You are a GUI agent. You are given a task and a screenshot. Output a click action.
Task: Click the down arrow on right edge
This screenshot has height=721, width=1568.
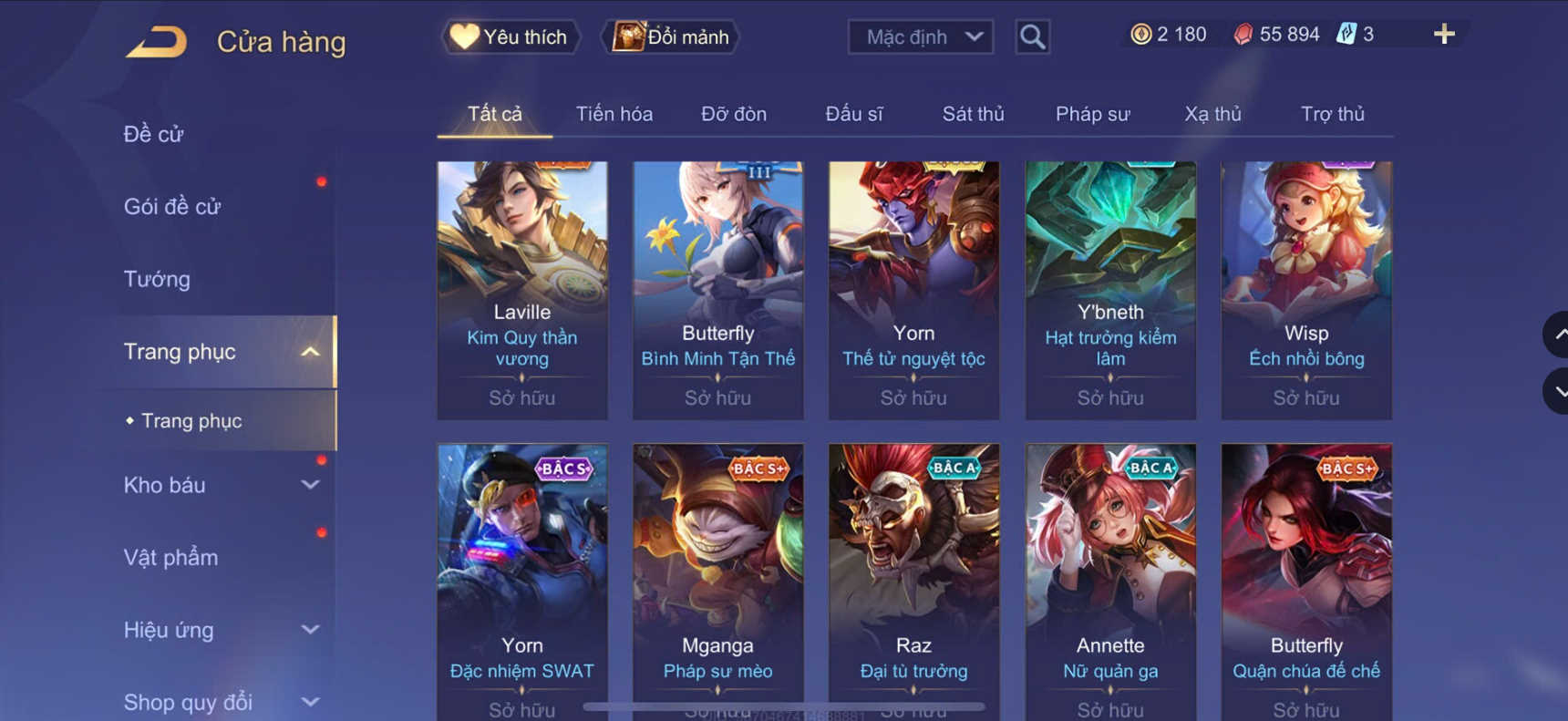(1557, 392)
